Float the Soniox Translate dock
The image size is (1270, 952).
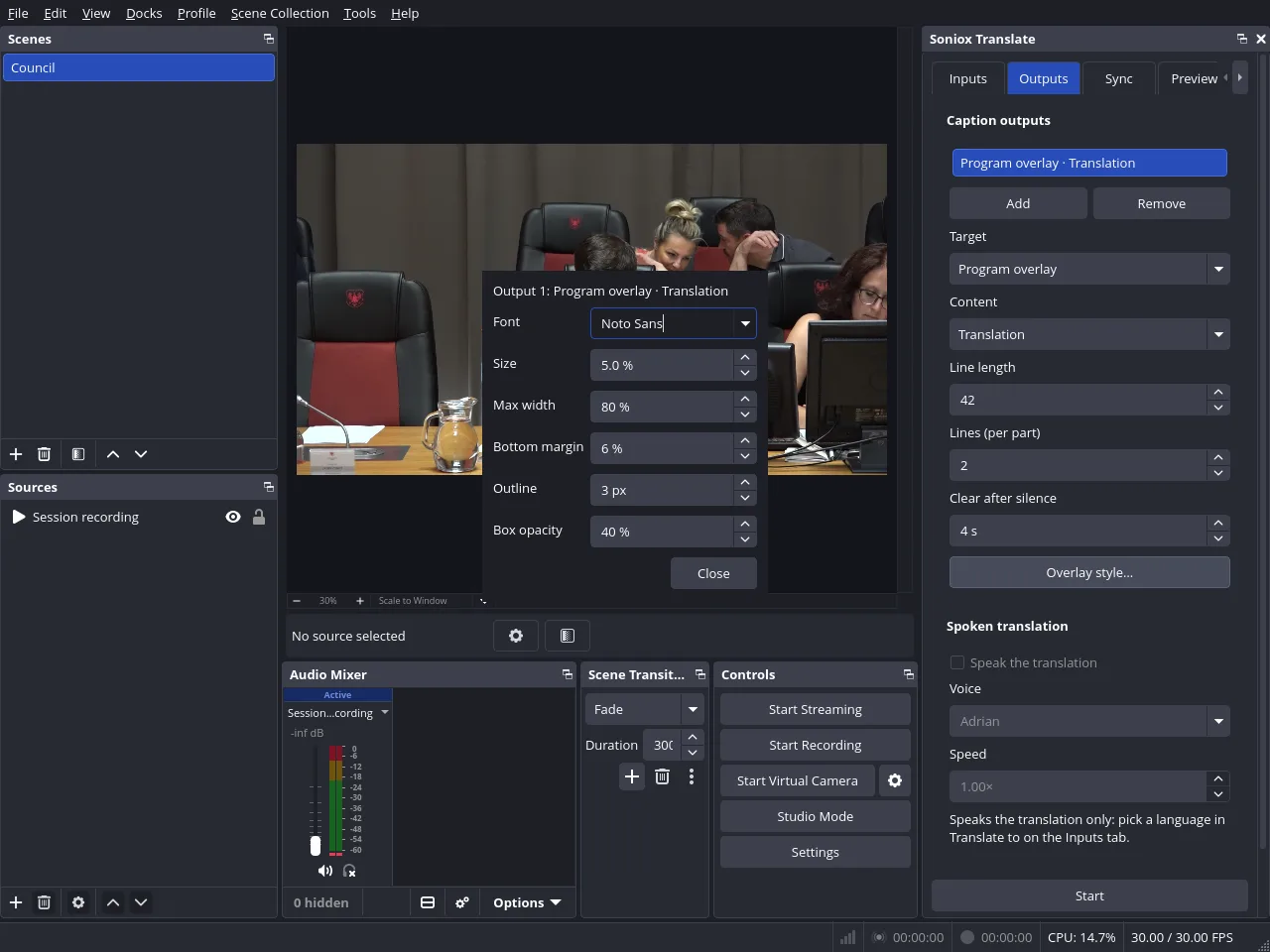(1241, 39)
